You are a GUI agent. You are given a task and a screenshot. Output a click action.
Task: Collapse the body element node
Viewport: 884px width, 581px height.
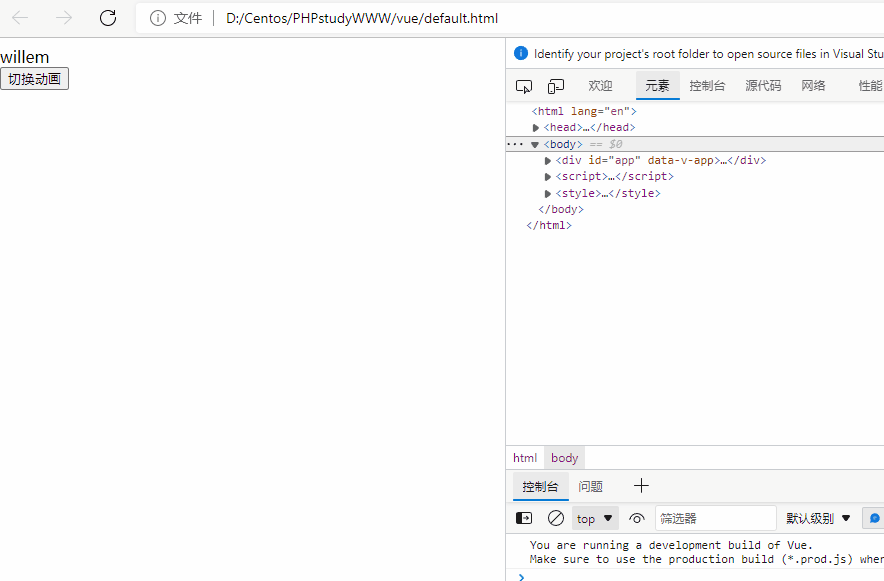tap(535, 145)
